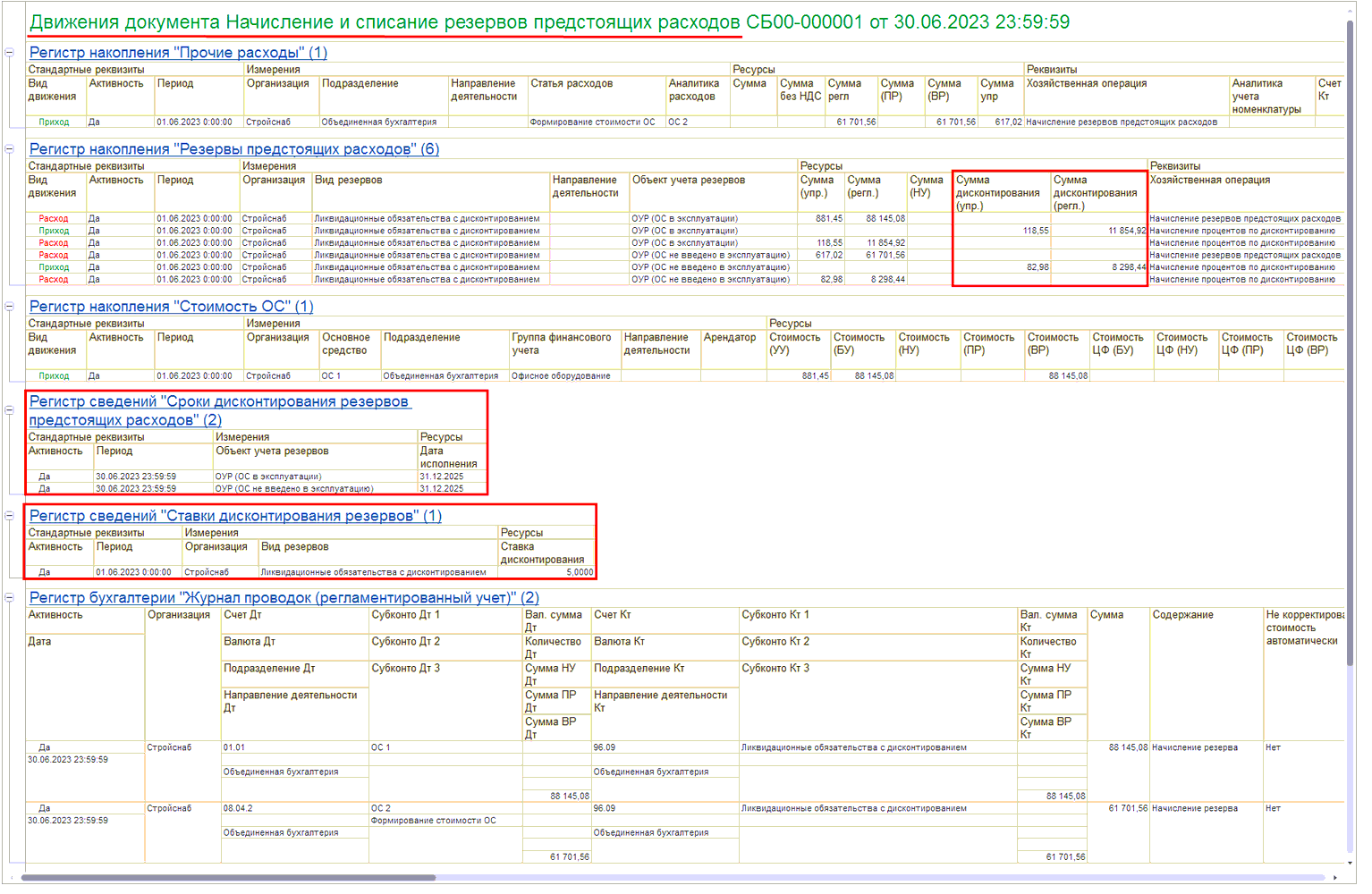This screenshot has width=1372, height=894.
Task: Select the discount rate cell with value 5,0000
Action: (x=547, y=572)
